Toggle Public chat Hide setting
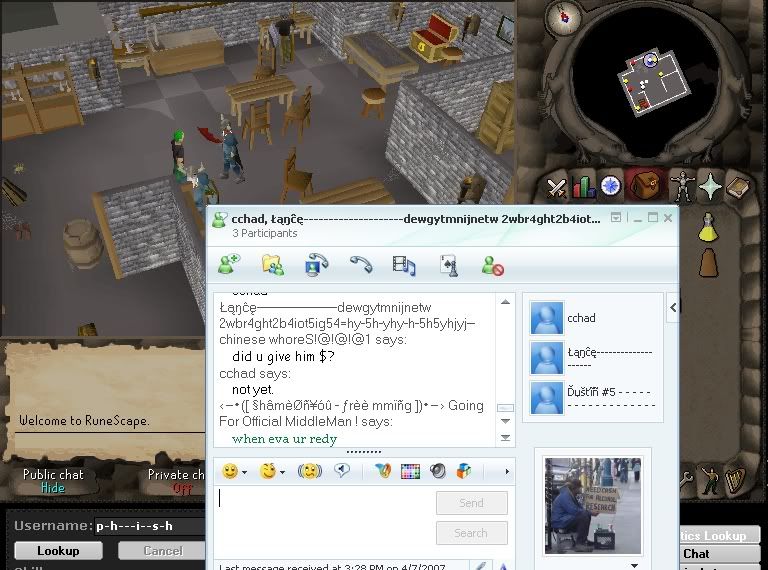The height and width of the screenshot is (570, 768). click(53, 481)
